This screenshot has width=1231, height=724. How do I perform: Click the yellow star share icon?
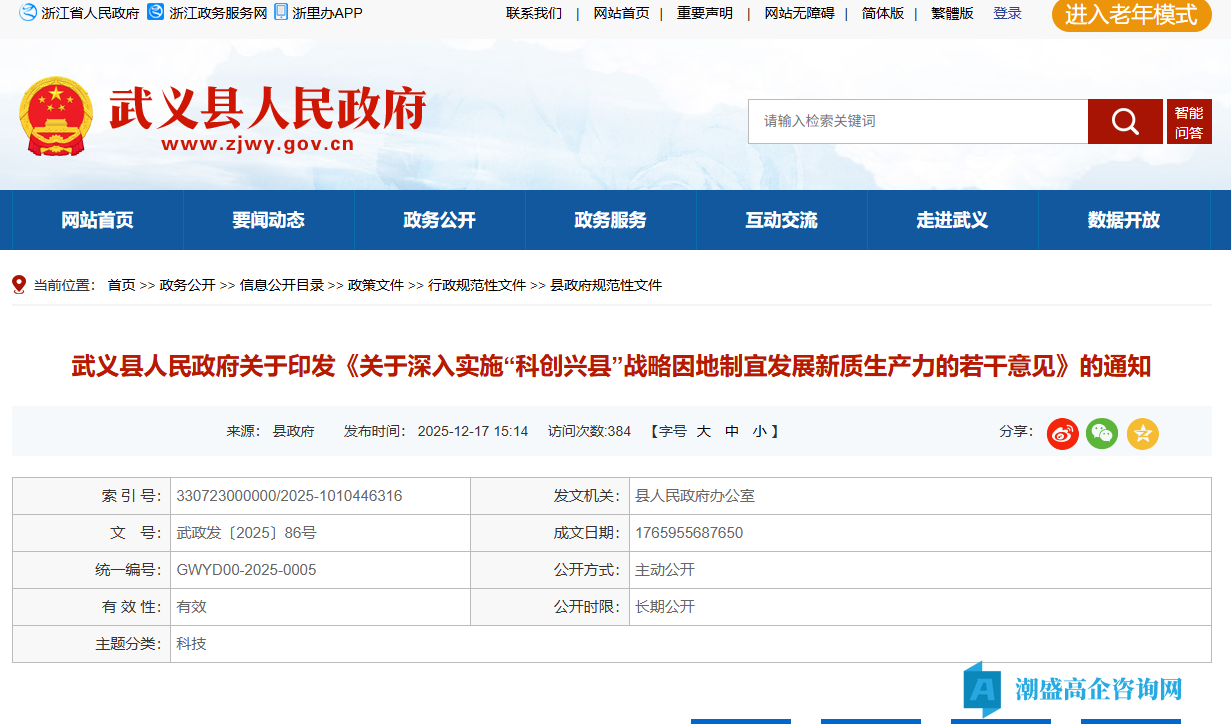[x=1142, y=434]
